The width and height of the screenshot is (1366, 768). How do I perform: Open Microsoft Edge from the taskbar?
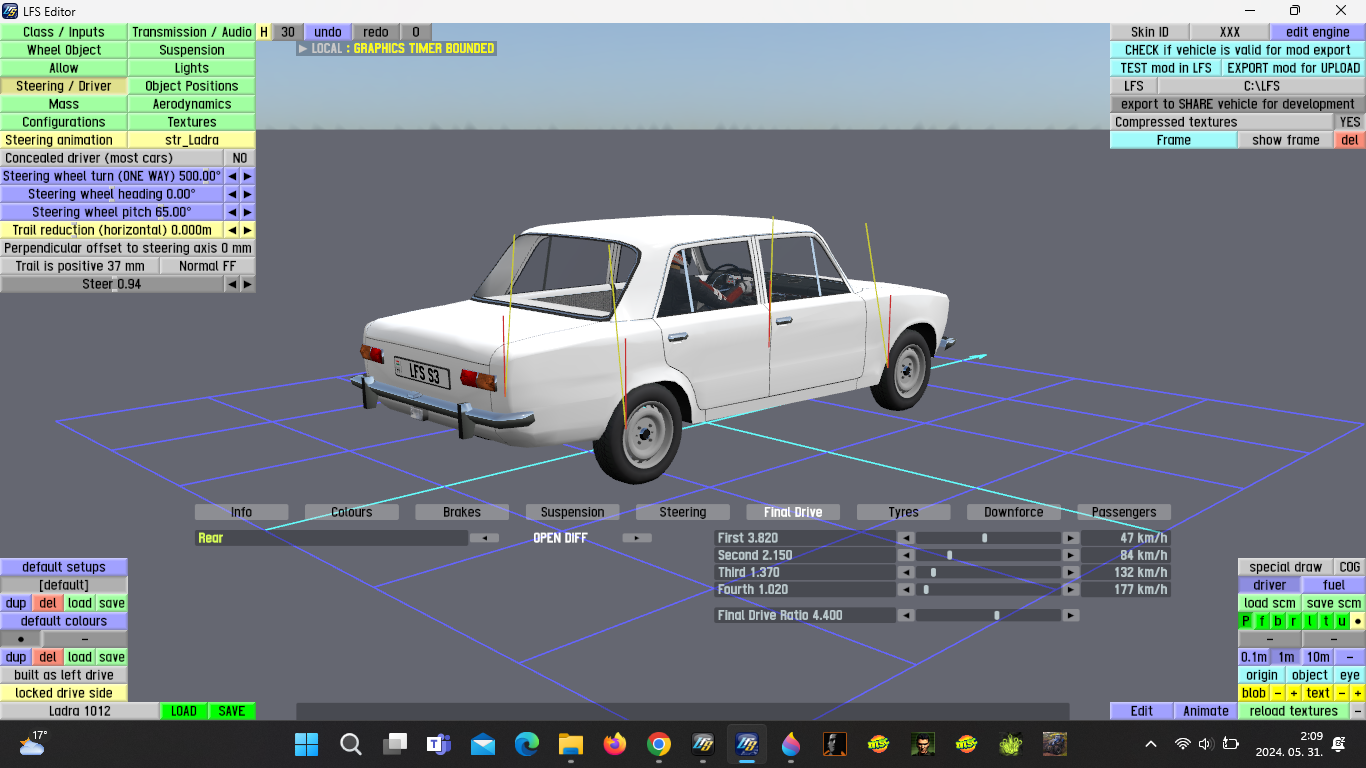527,744
